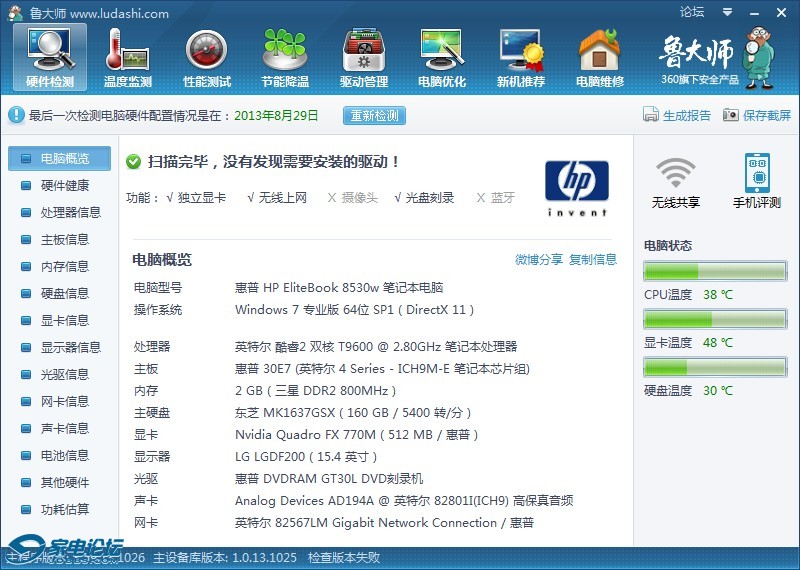Open 电脑优化 PC optimization icon
The height and width of the screenshot is (570, 800).
click(441, 56)
